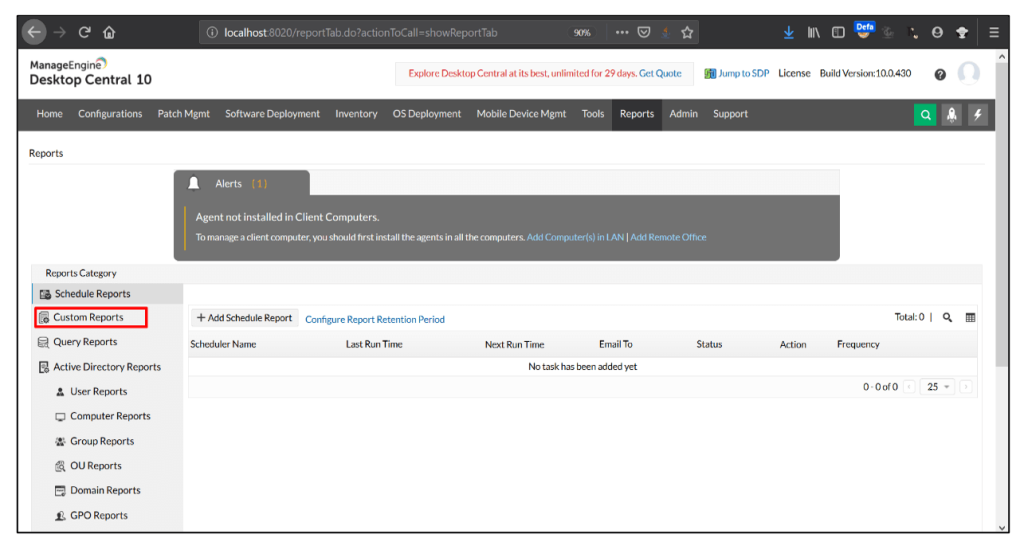Click the Add Schedule Report button

[x=244, y=317]
